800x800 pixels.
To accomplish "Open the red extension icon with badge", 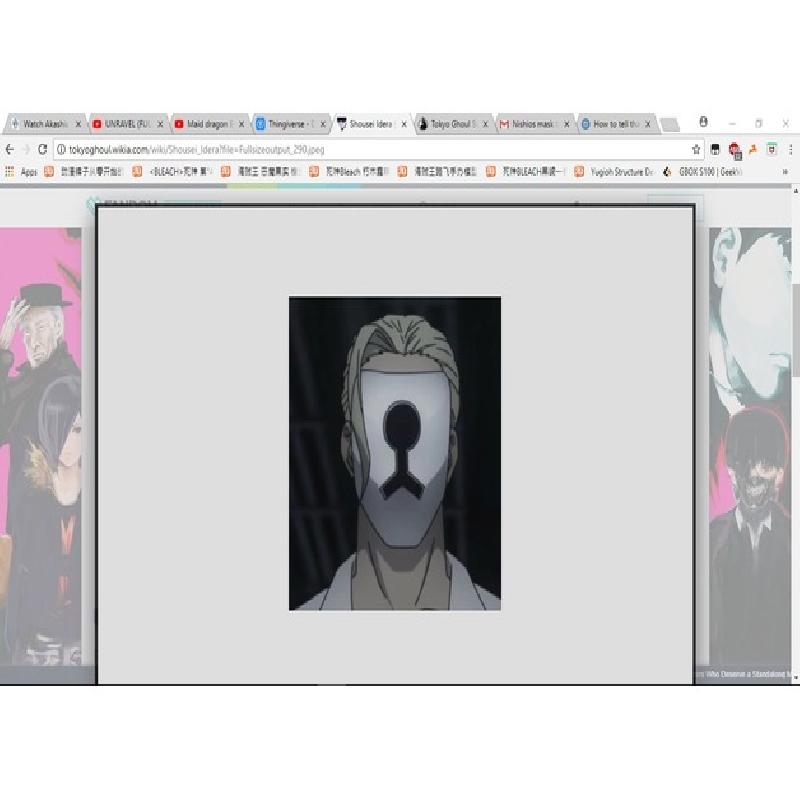I will point(735,150).
